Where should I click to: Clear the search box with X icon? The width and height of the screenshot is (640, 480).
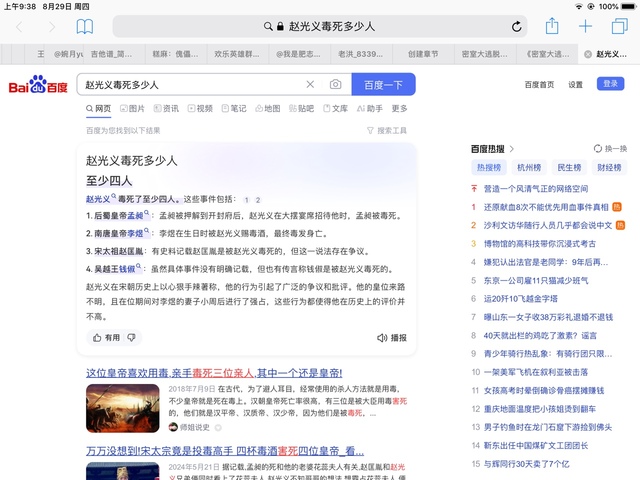310,85
